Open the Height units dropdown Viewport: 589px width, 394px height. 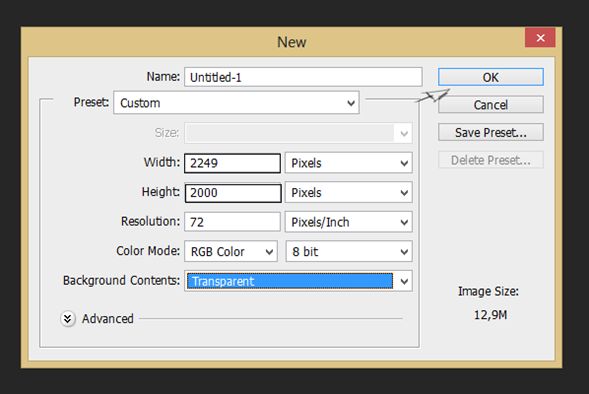(x=349, y=193)
